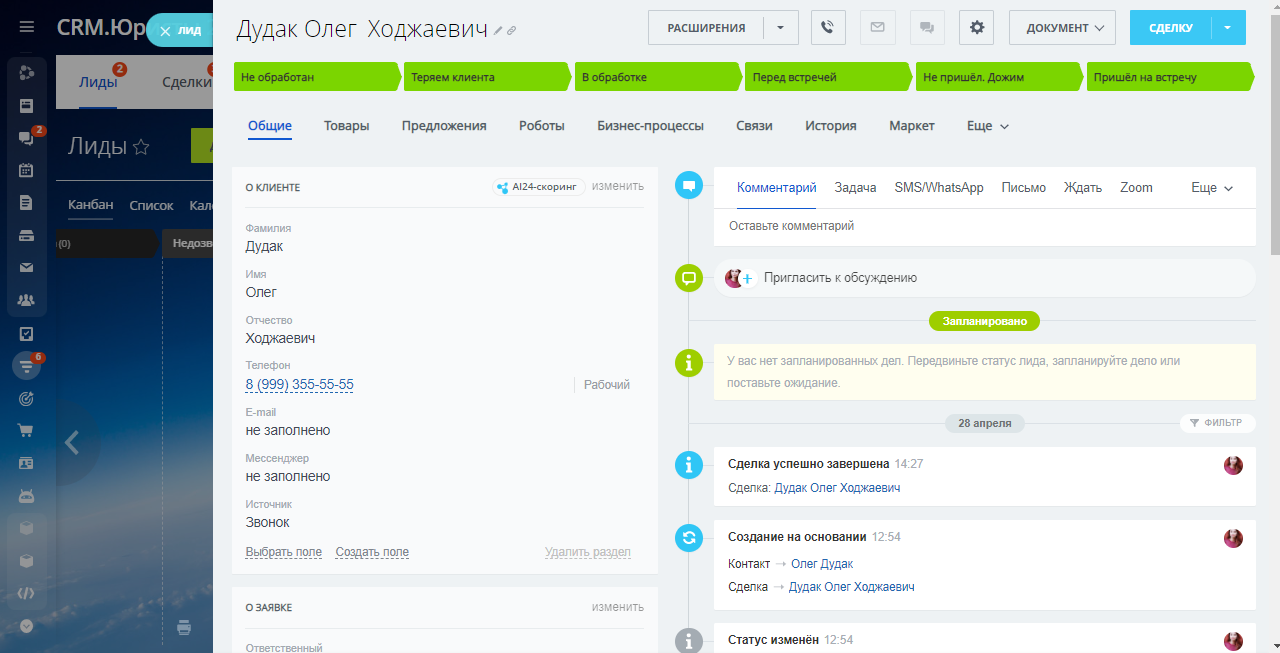Select the Перед встречей lead stage
This screenshot has width=1280, height=653.
[x=825, y=77]
